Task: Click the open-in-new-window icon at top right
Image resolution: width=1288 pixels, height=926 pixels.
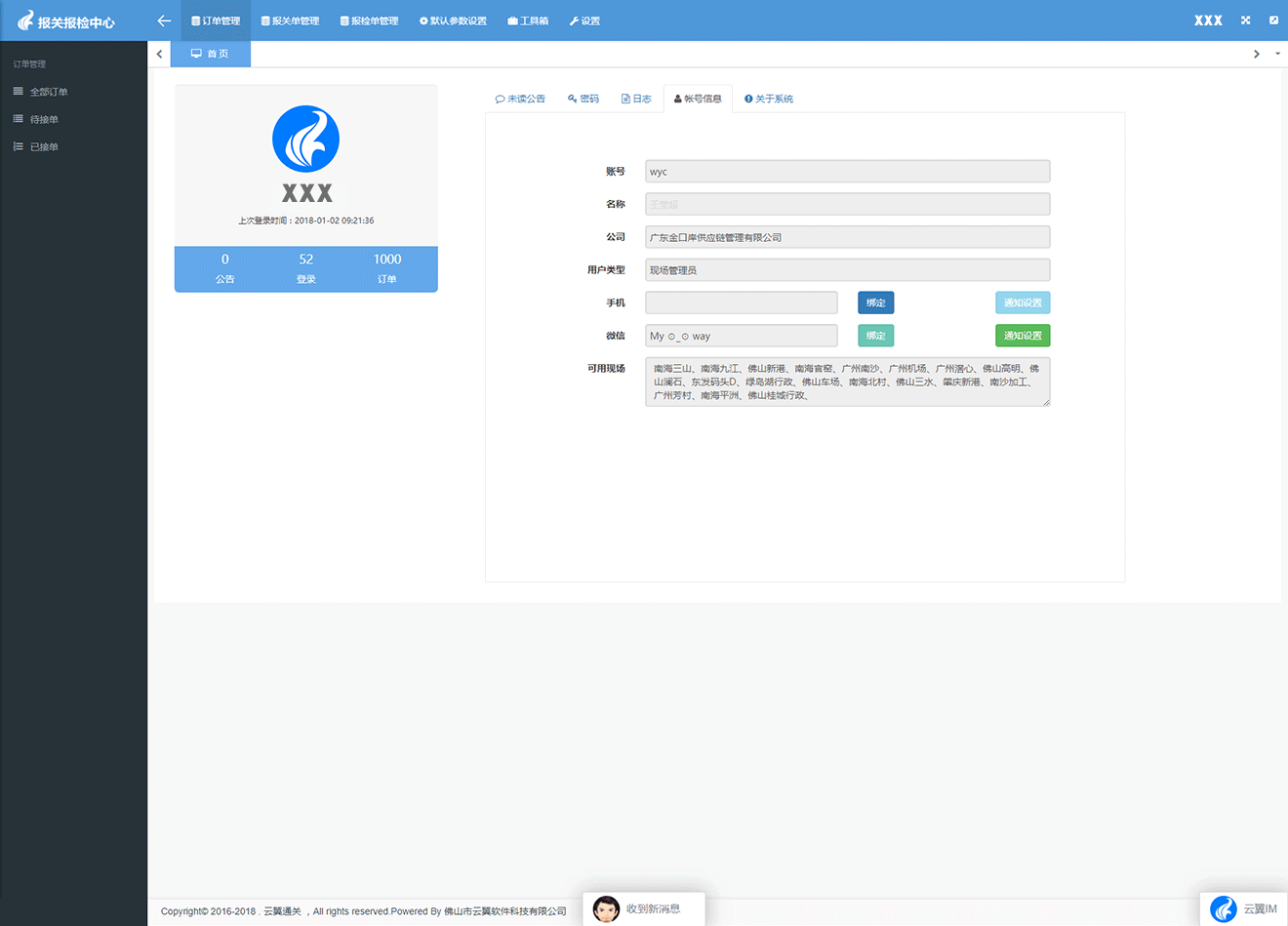Action: [1273, 20]
